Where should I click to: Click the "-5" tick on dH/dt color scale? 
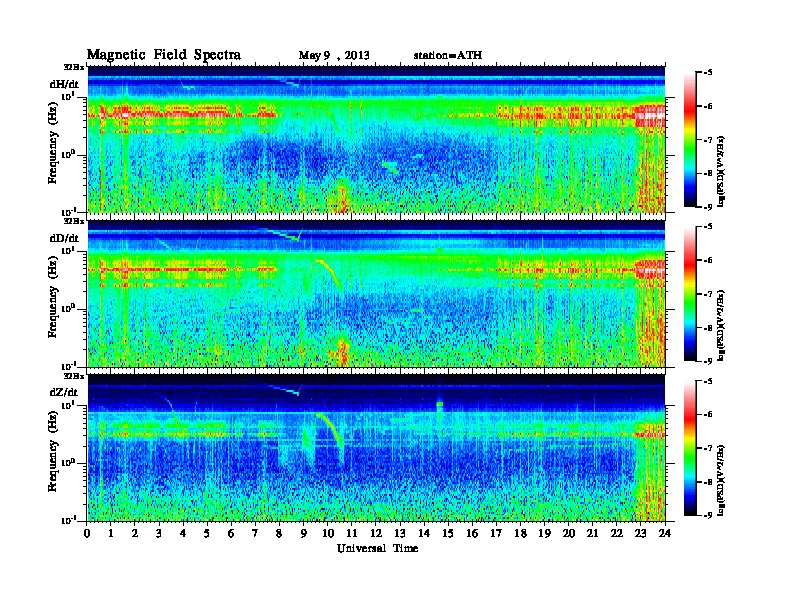tap(708, 73)
